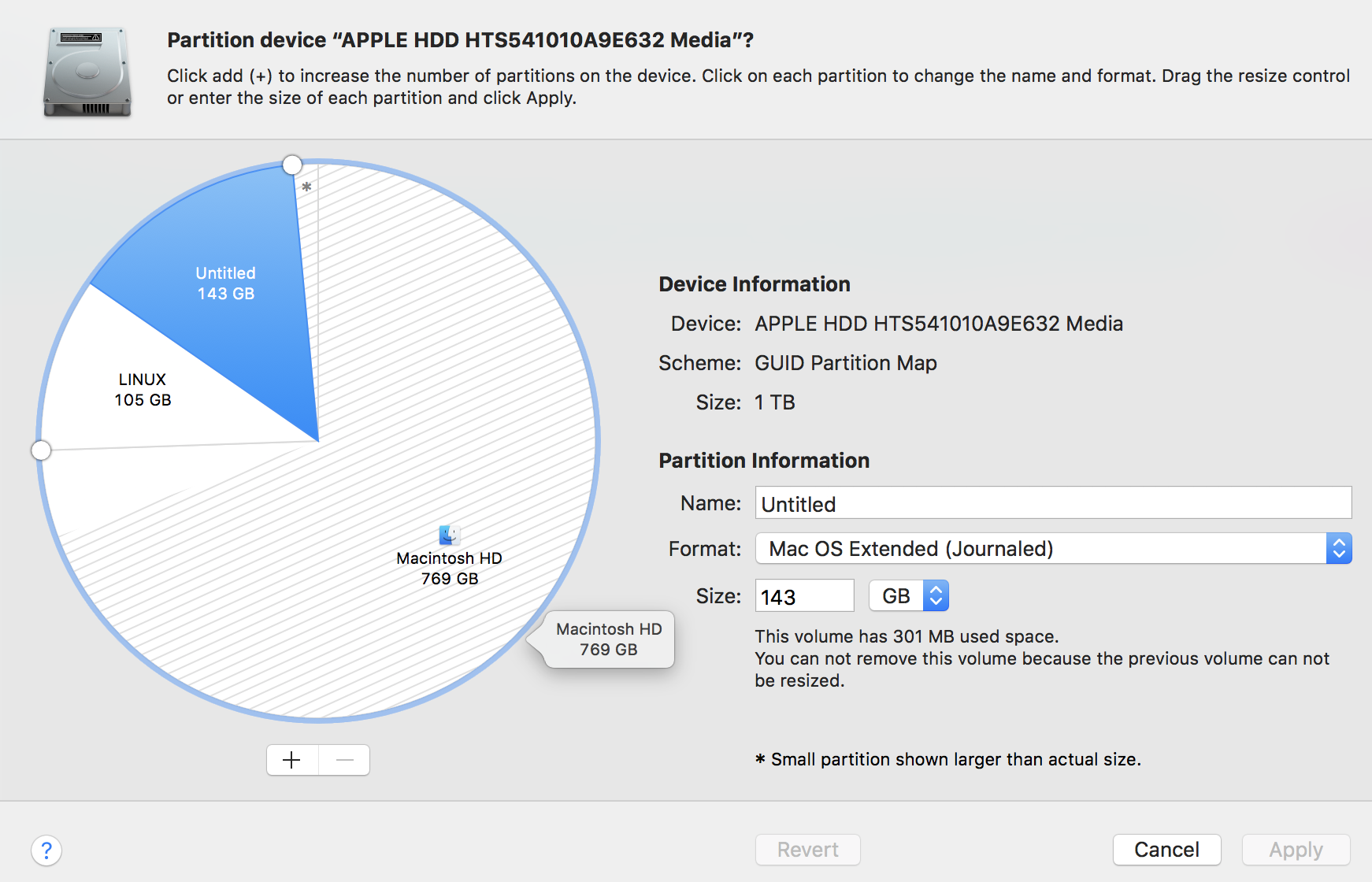Select the Untitled 143 GB partition slice
1372x882 pixels.
226,283
